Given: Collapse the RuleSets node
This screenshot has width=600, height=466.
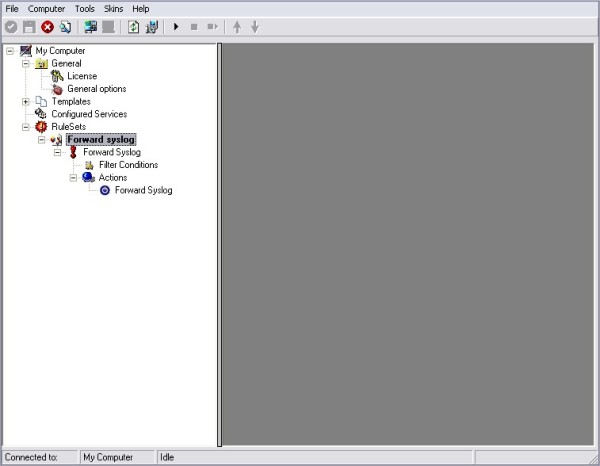Looking at the screenshot, I should click(26, 127).
